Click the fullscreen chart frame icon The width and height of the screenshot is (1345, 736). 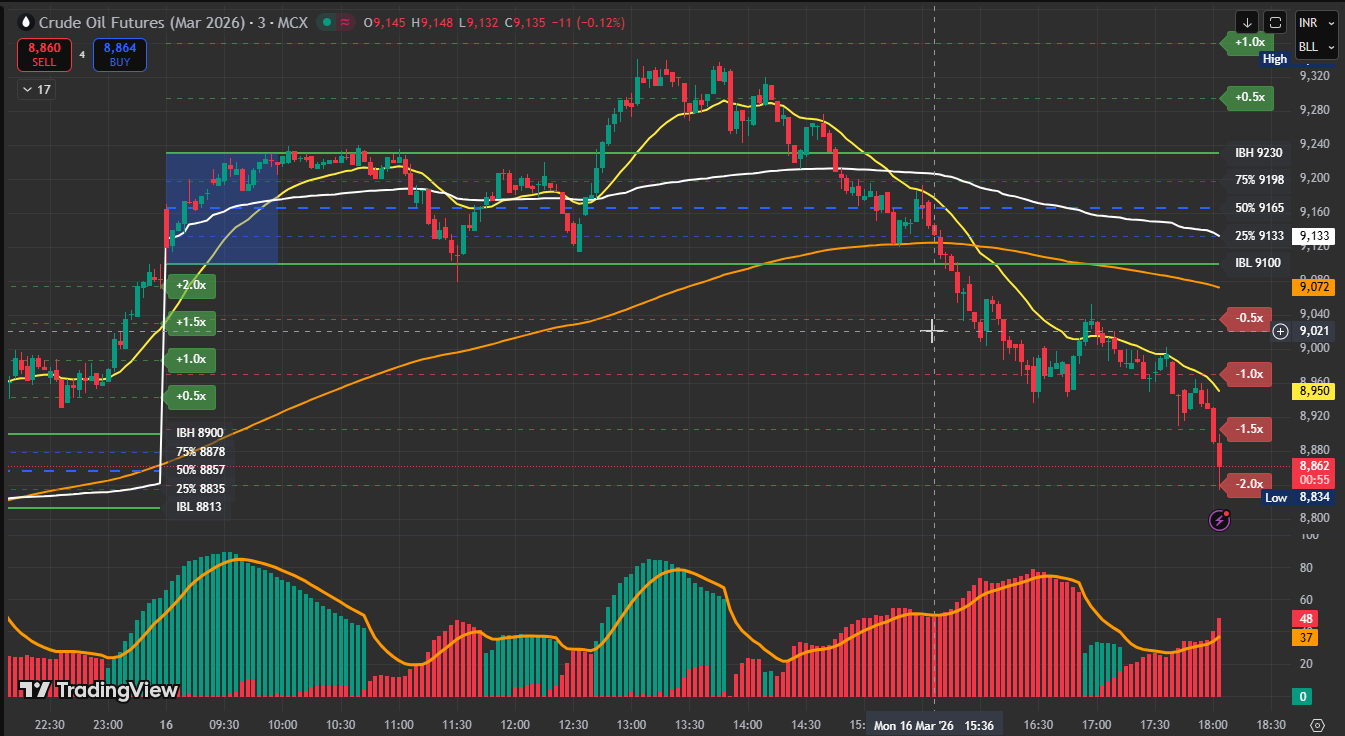coord(1274,22)
